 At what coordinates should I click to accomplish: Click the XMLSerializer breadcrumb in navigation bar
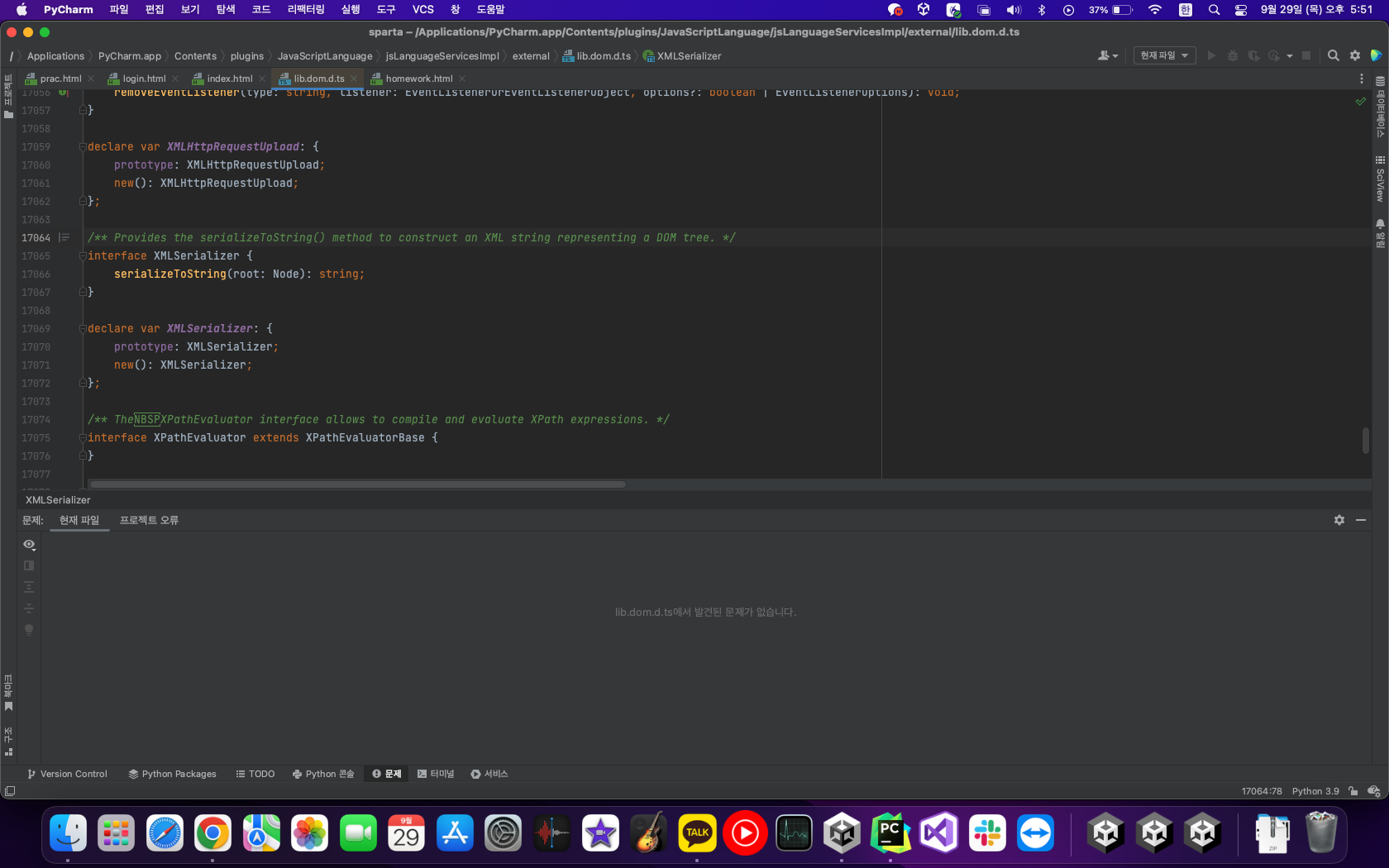(x=682, y=56)
